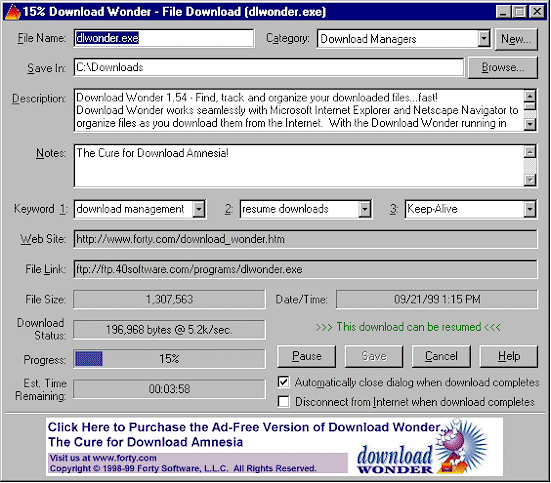Click the Notes scrollbar up arrow

[530, 152]
